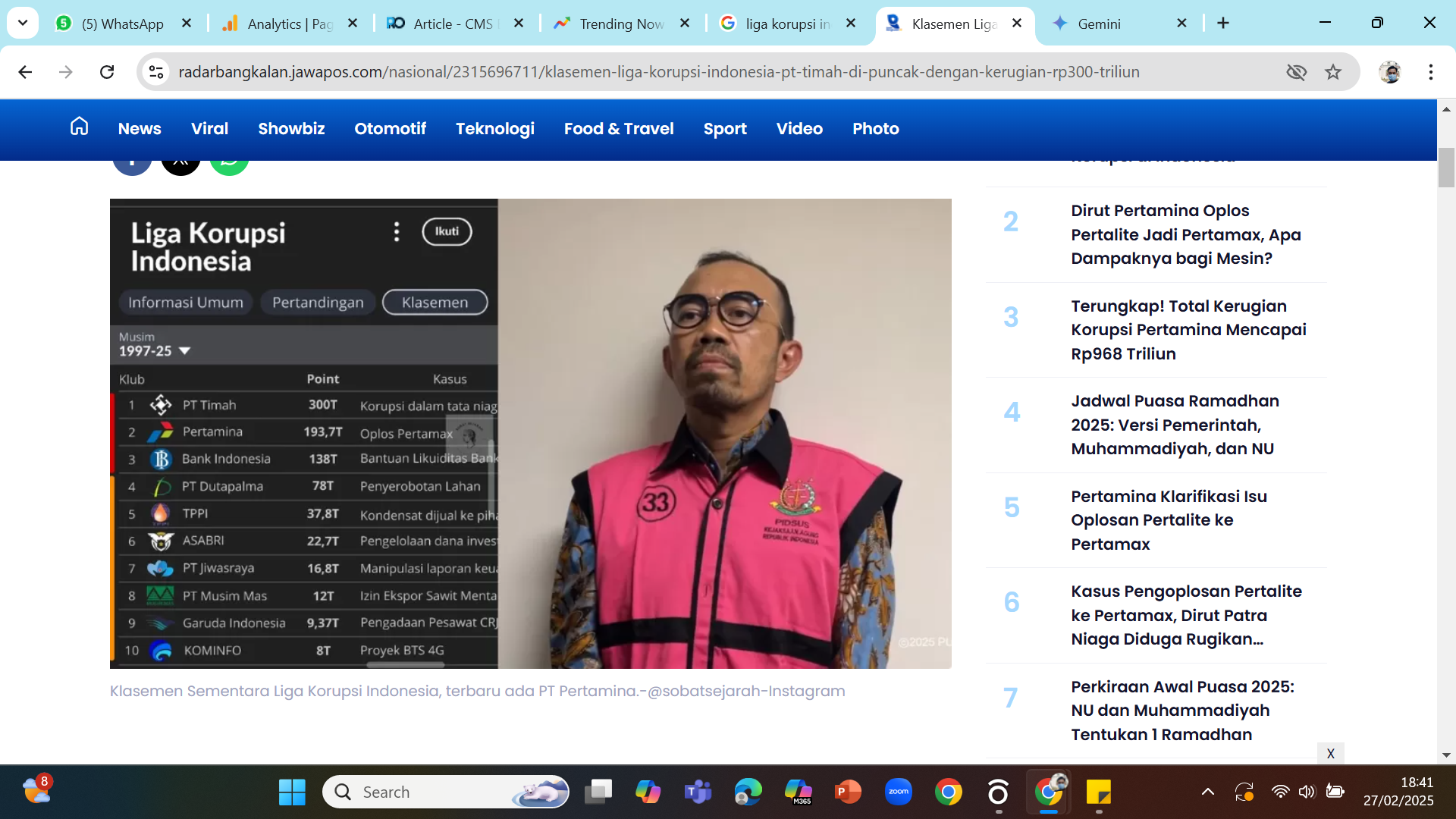Open Wi-Fi network settings in tray
This screenshot has height=819, width=1456.
coord(1280,792)
